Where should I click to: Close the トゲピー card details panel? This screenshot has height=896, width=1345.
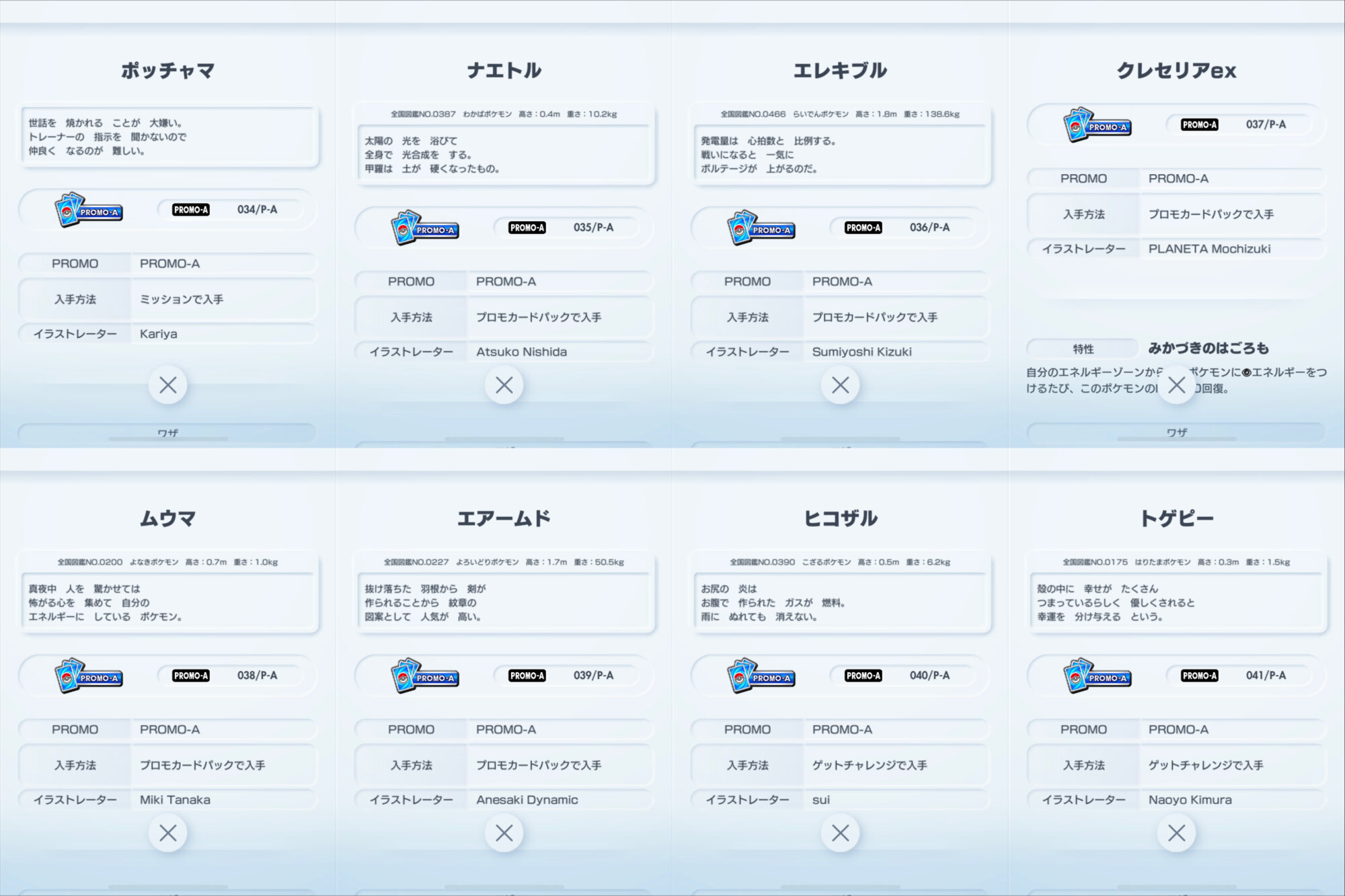[x=1177, y=833]
